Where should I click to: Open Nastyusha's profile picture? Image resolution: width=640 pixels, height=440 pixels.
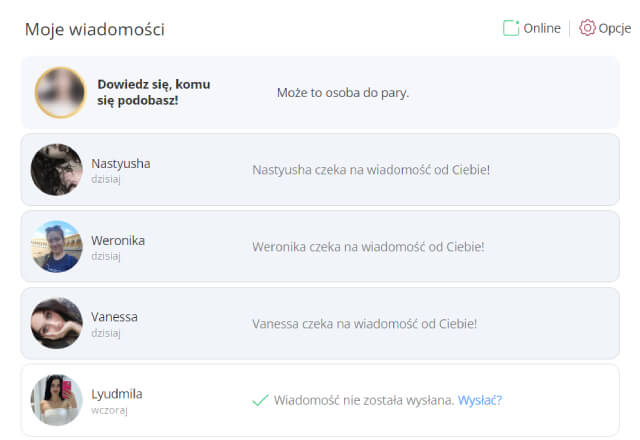(x=57, y=169)
